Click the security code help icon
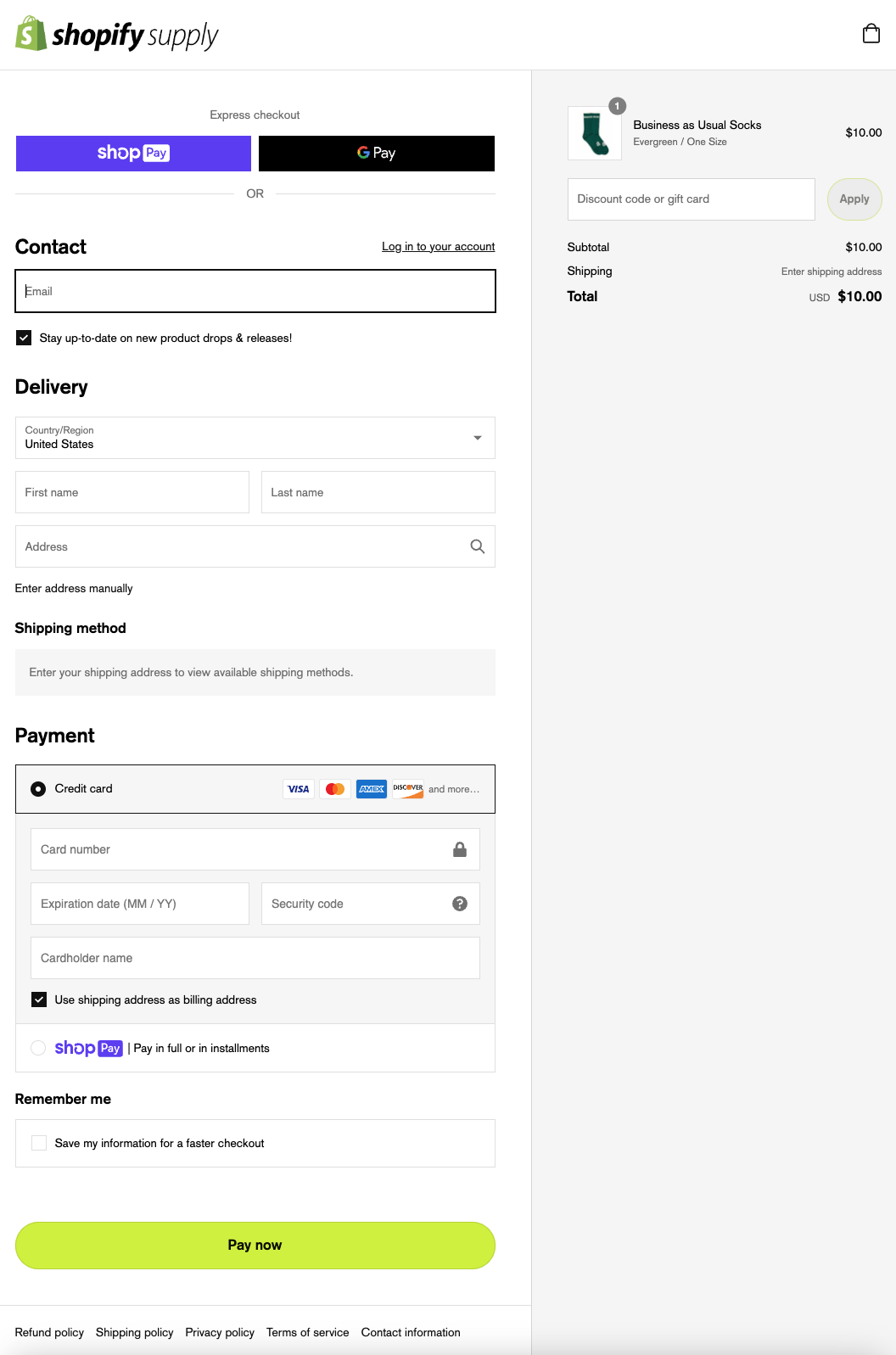896x1355 pixels. [x=460, y=904]
